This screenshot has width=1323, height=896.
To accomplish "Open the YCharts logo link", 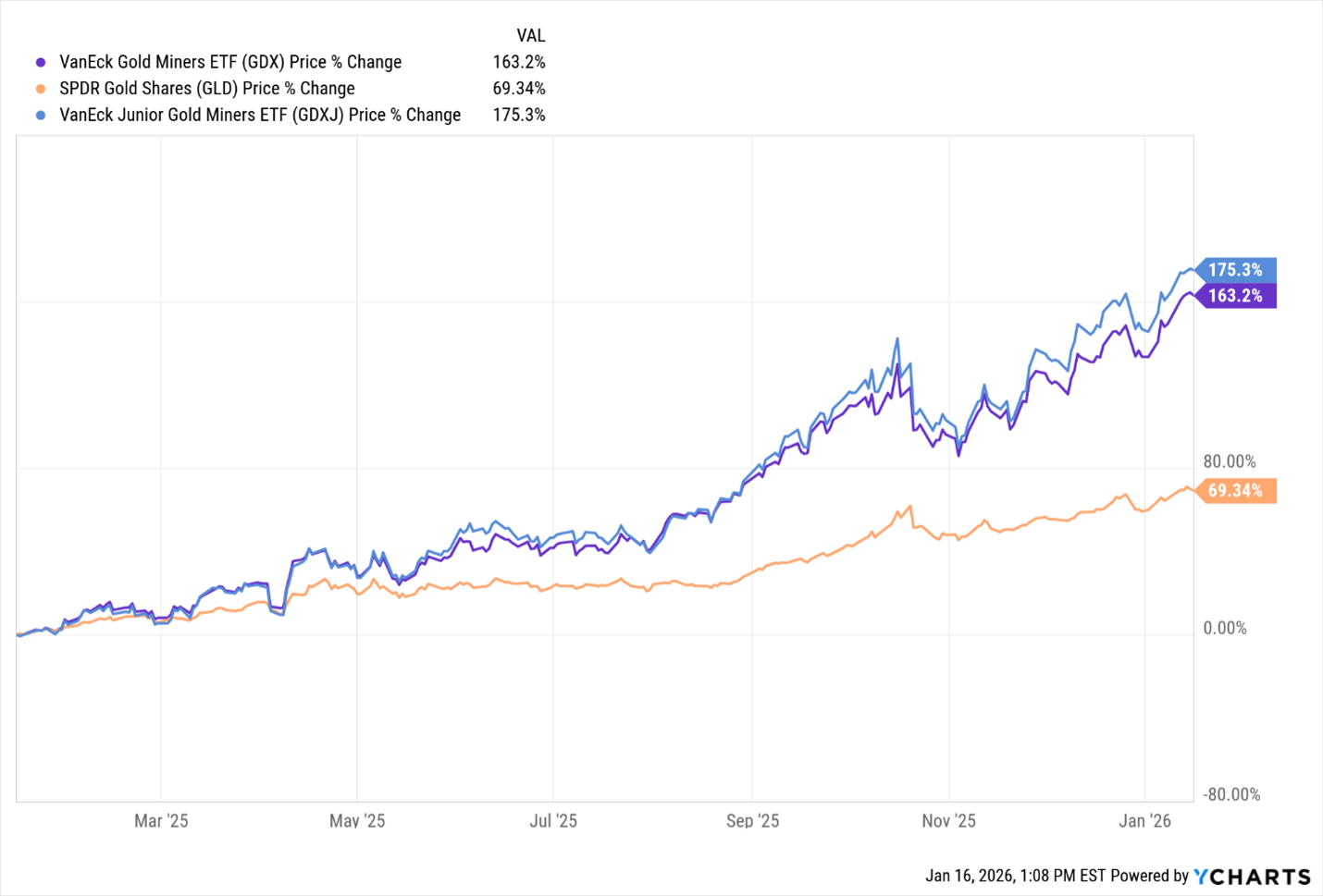I will point(1252,877).
